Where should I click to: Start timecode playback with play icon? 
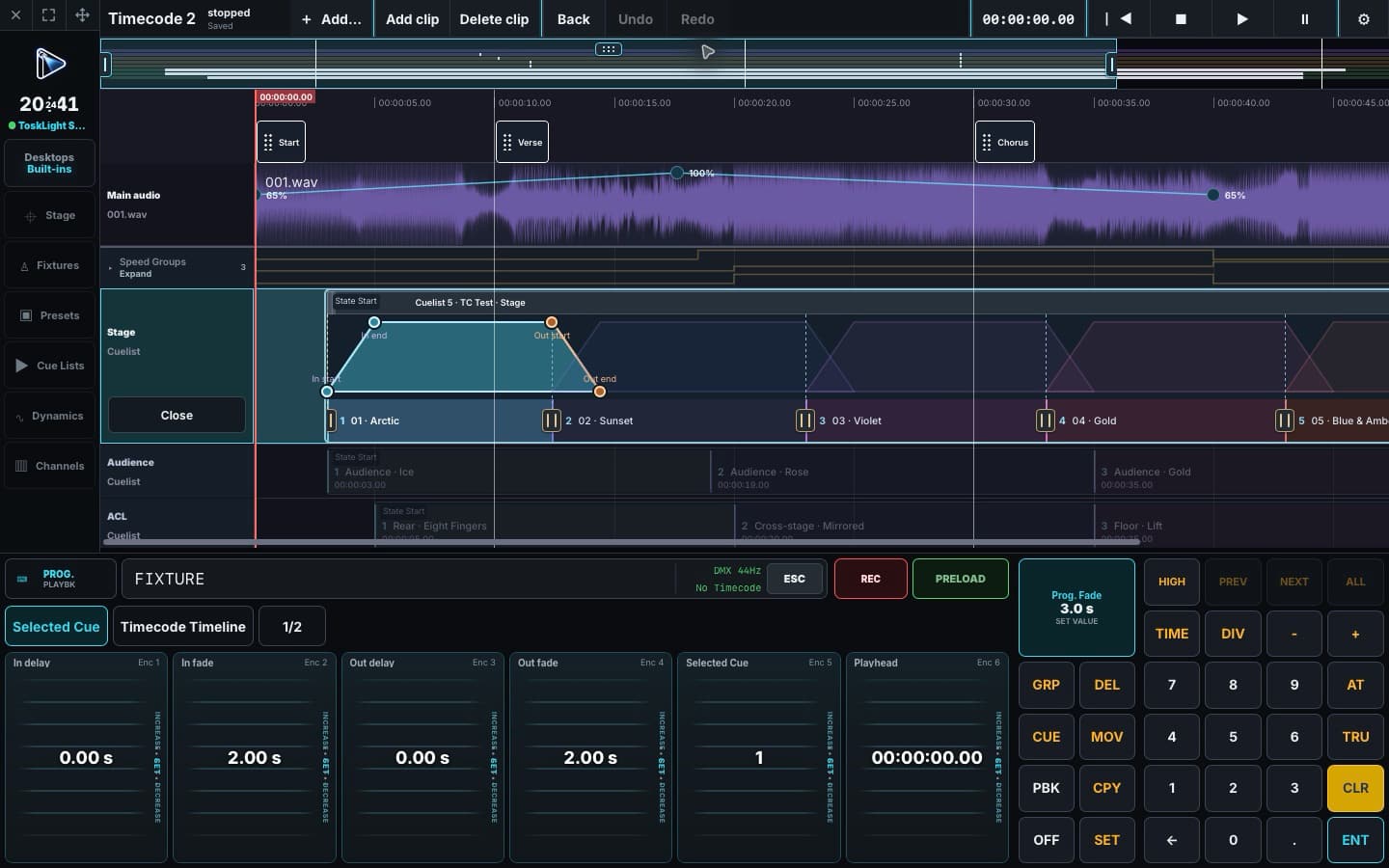pyautogui.click(x=1242, y=19)
